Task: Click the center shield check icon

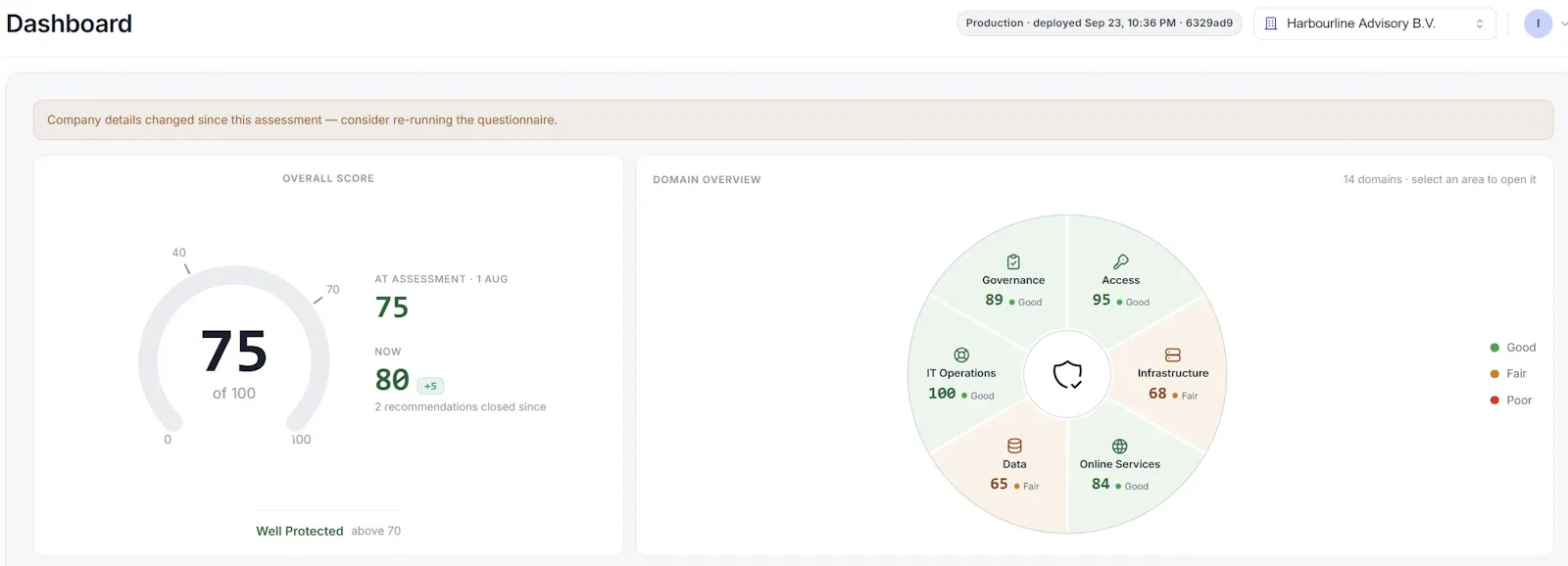Action: pos(1067,374)
